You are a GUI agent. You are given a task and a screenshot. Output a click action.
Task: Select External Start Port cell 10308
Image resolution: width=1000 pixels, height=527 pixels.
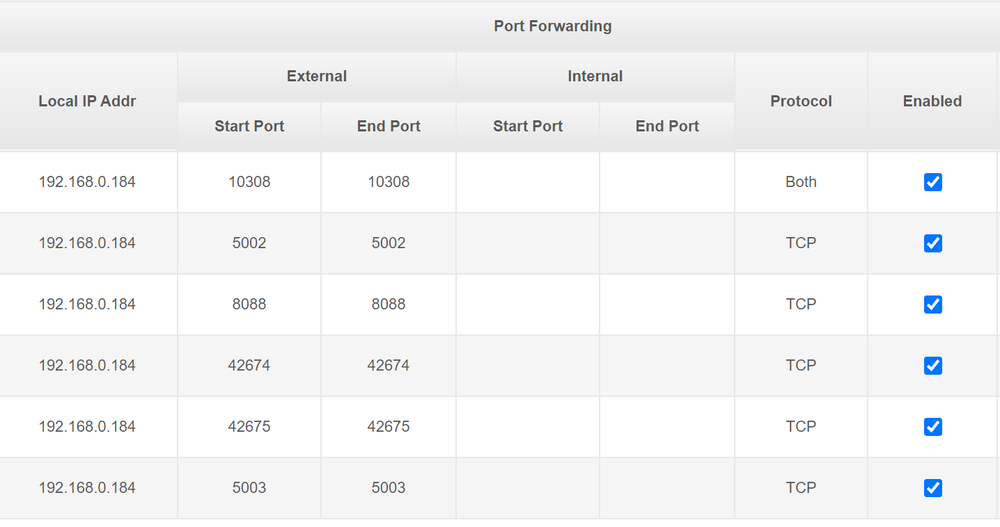click(x=249, y=182)
